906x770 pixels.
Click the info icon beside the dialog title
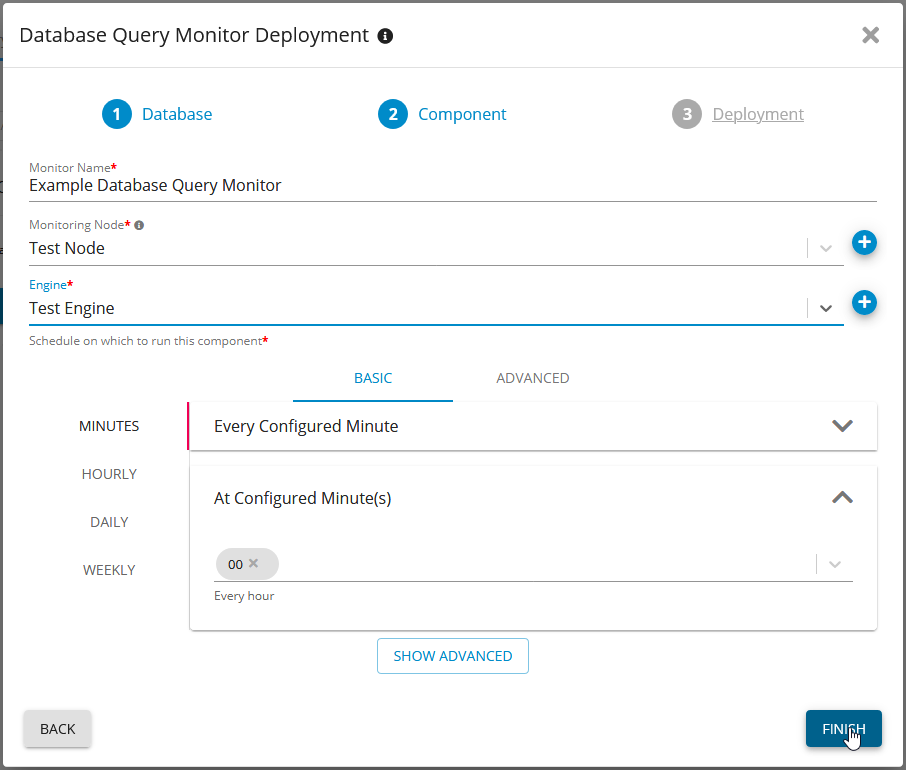[385, 36]
